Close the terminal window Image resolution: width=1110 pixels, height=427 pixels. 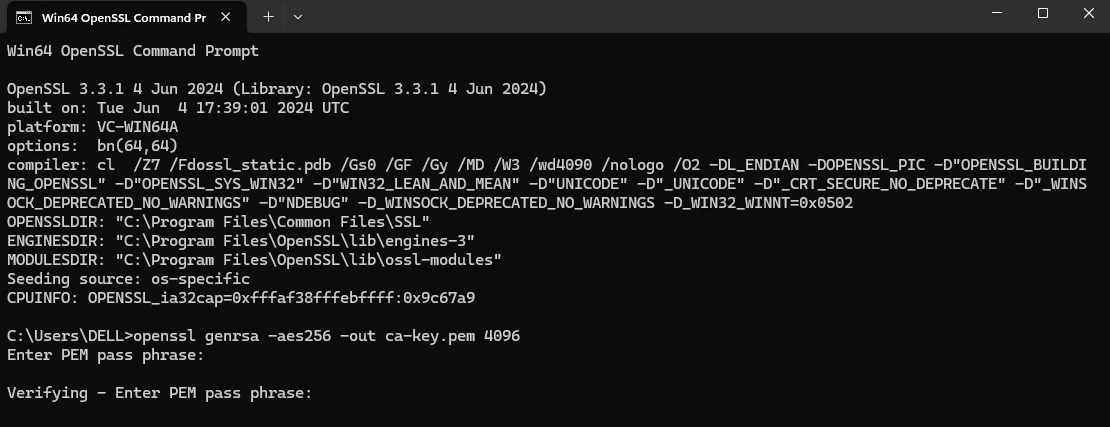(1088, 14)
